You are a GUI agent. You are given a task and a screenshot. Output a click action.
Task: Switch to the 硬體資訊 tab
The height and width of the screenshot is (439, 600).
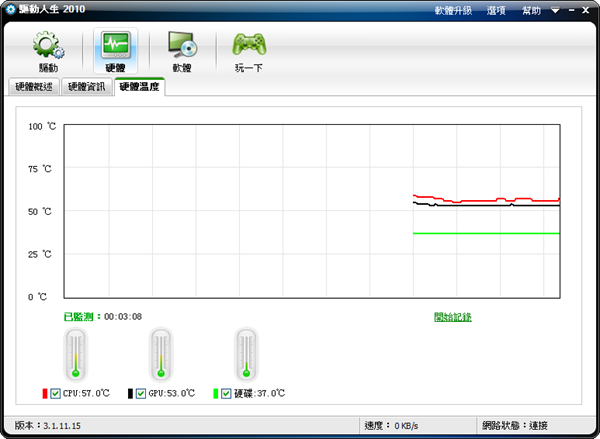point(86,87)
